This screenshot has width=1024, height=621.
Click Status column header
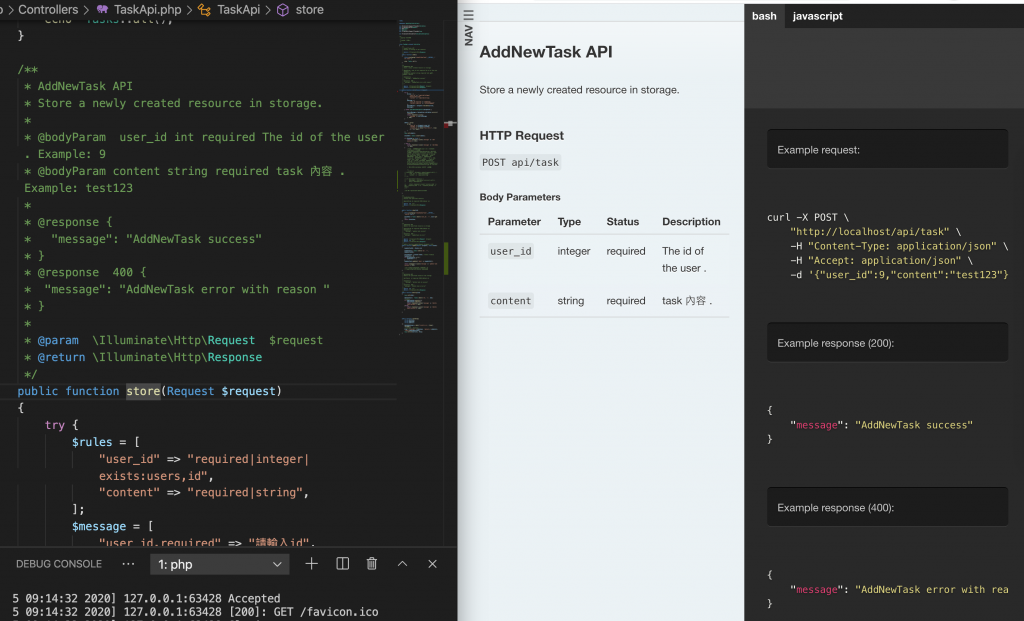point(622,221)
